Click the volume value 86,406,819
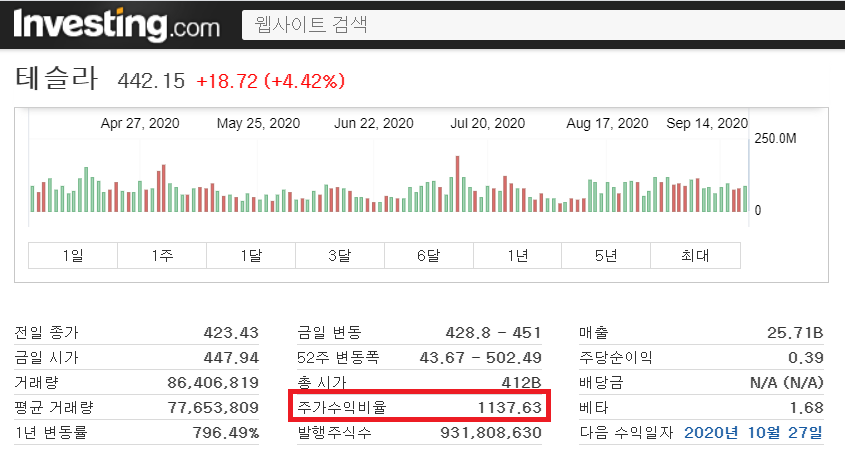Image resolution: width=845 pixels, height=466 pixels. click(x=213, y=382)
